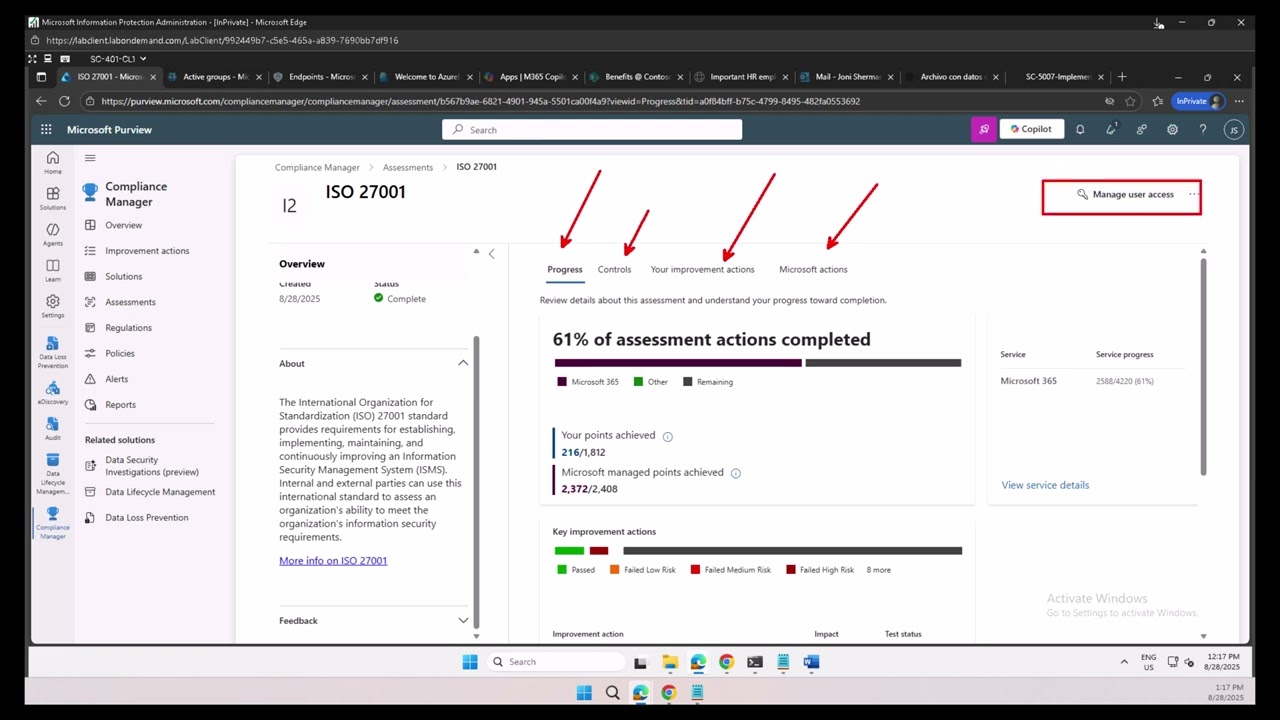Viewport: 1280px width, 720px height.
Task: Open notifications bell in Purview header
Action: (1080, 129)
